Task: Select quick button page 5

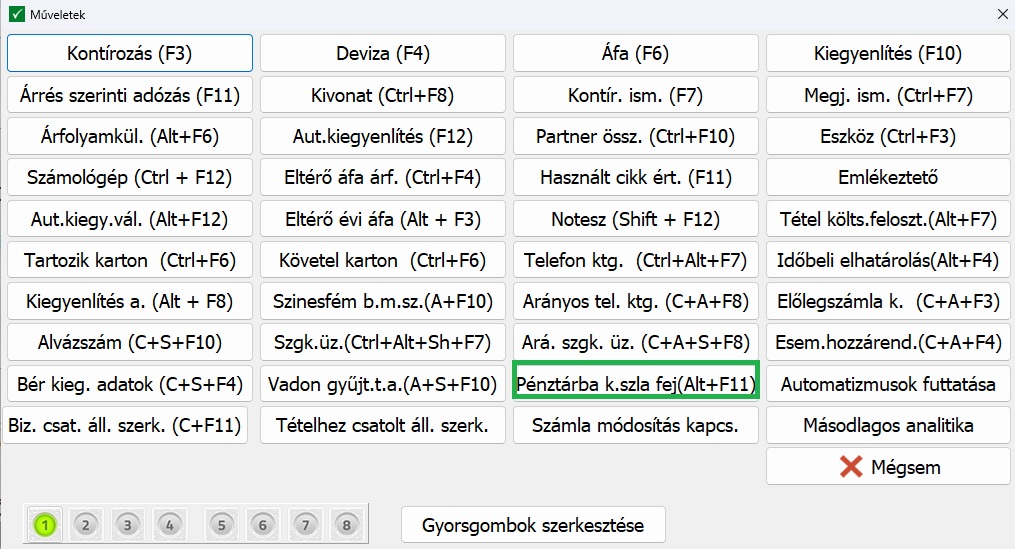Action: tap(222, 524)
